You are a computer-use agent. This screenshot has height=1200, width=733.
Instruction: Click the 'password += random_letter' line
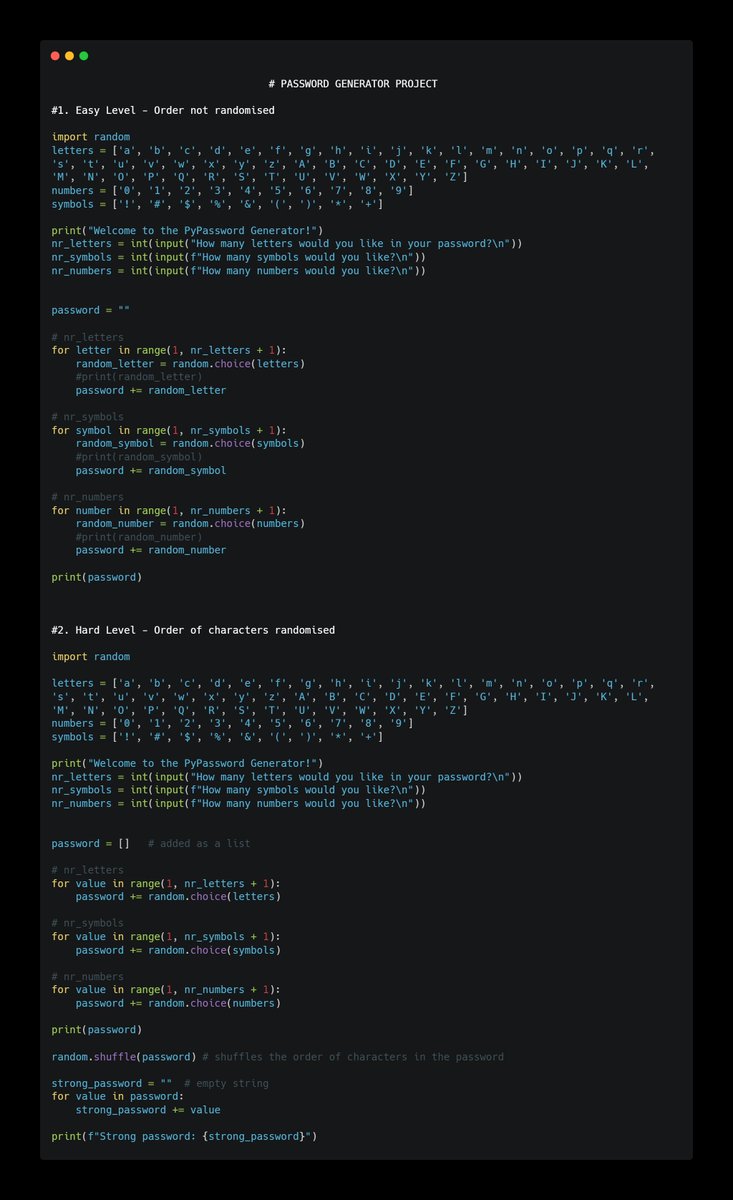pos(151,390)
